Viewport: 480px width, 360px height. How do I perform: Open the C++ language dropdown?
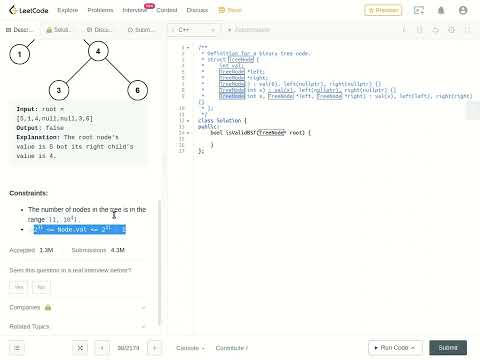(x=193, y=30)
